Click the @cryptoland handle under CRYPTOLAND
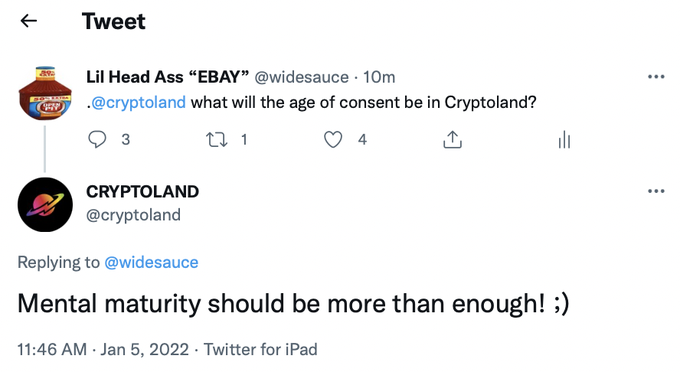The height and width of the screenshot is (372, 680). click(133, 215)
